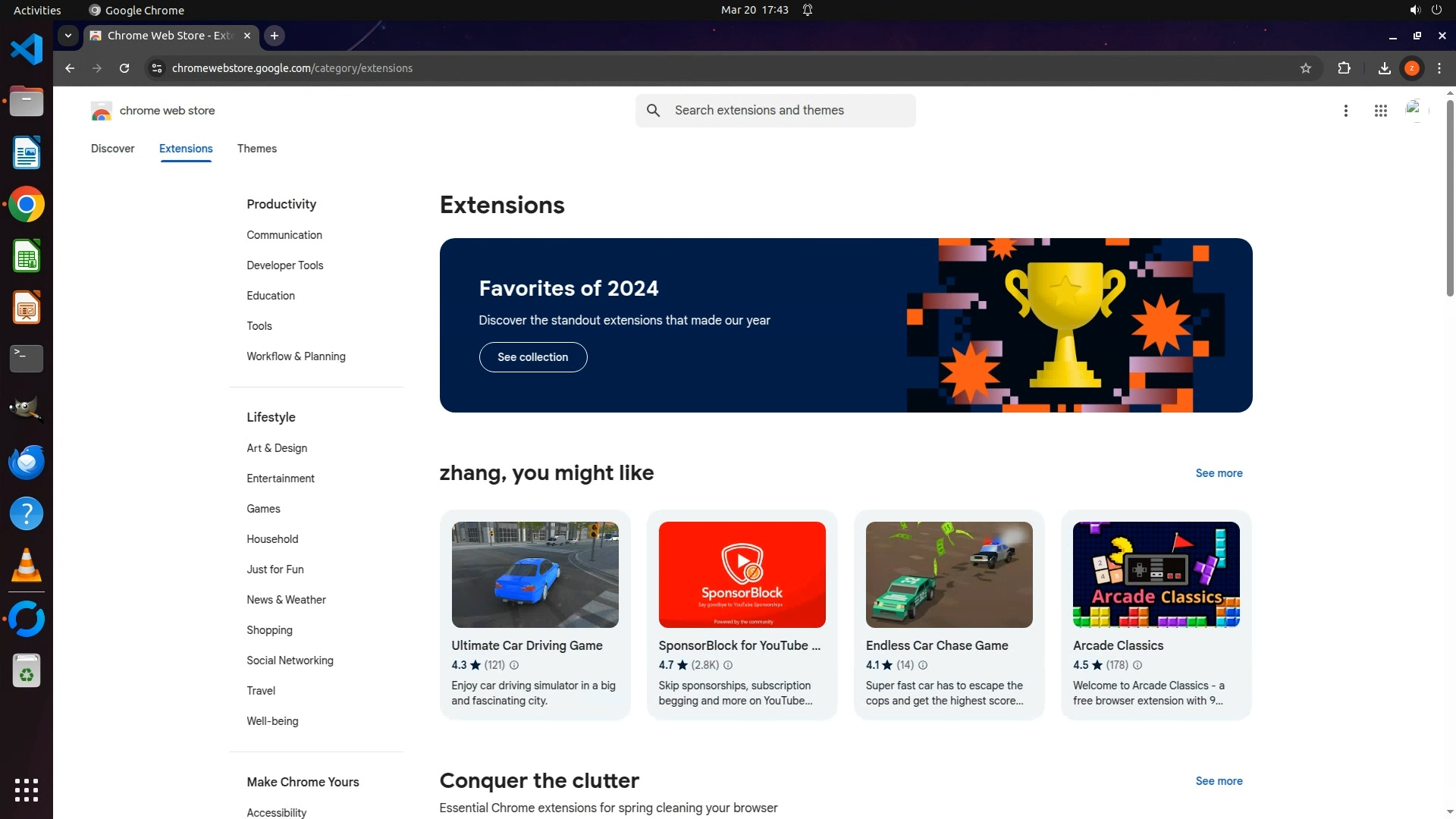Switch to the Themes tab

point(256,149)
